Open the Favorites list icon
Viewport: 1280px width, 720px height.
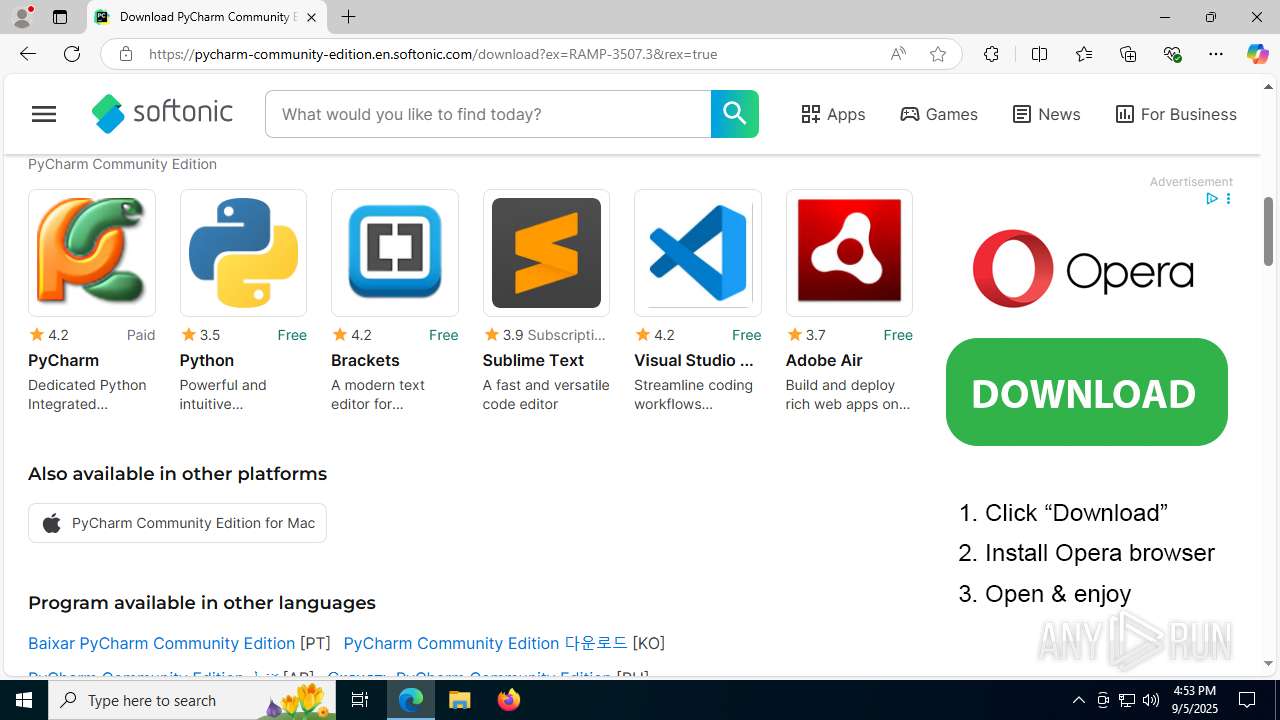pos(1084,54)
